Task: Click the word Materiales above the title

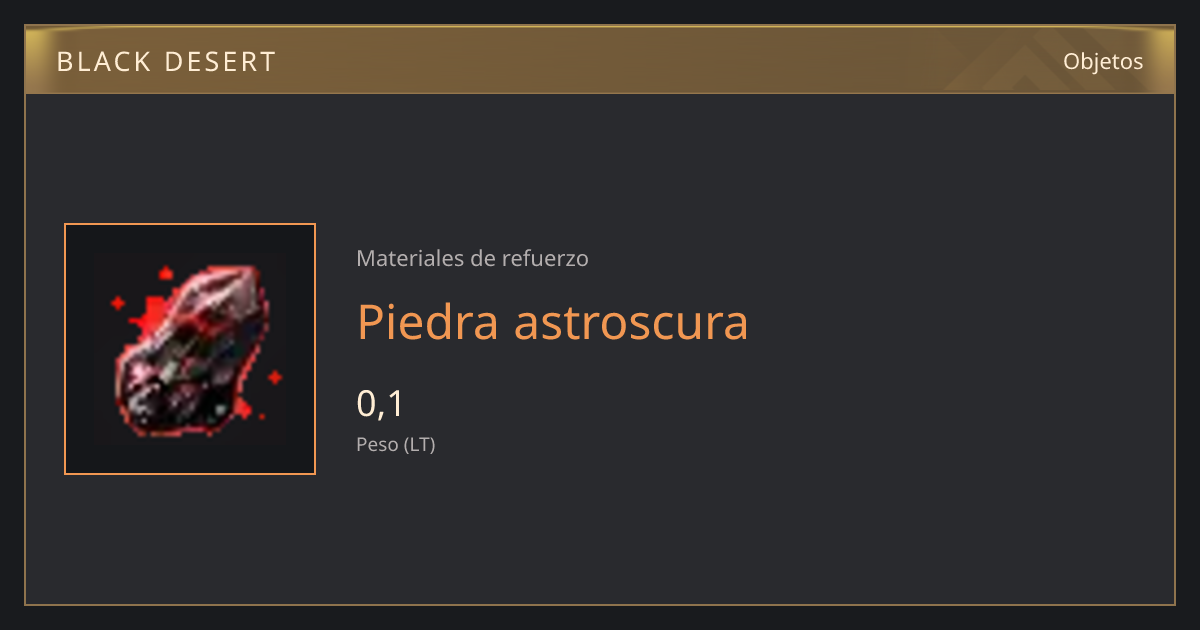Action: point(409,258)
